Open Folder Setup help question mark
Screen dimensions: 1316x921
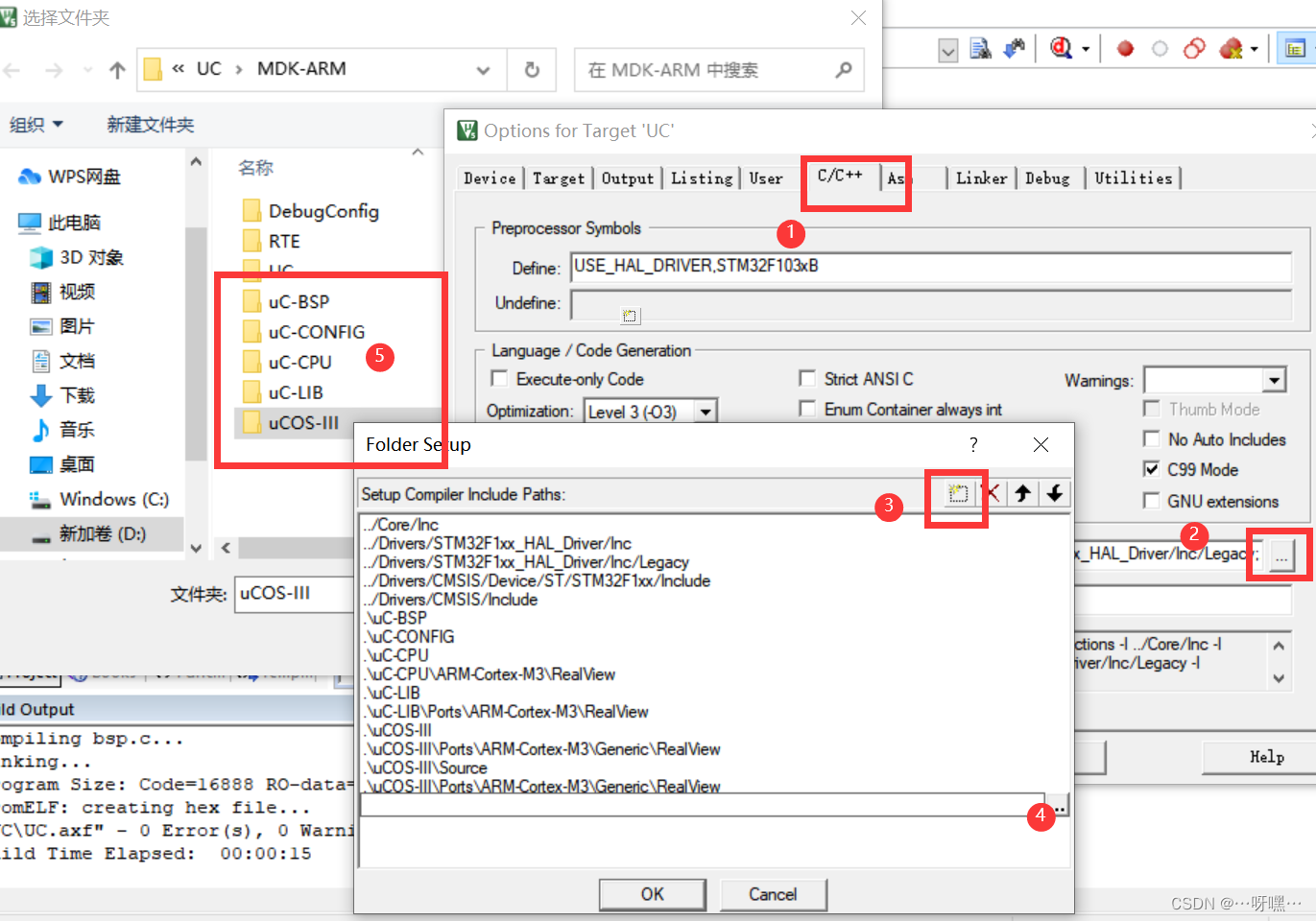point(973,444)
